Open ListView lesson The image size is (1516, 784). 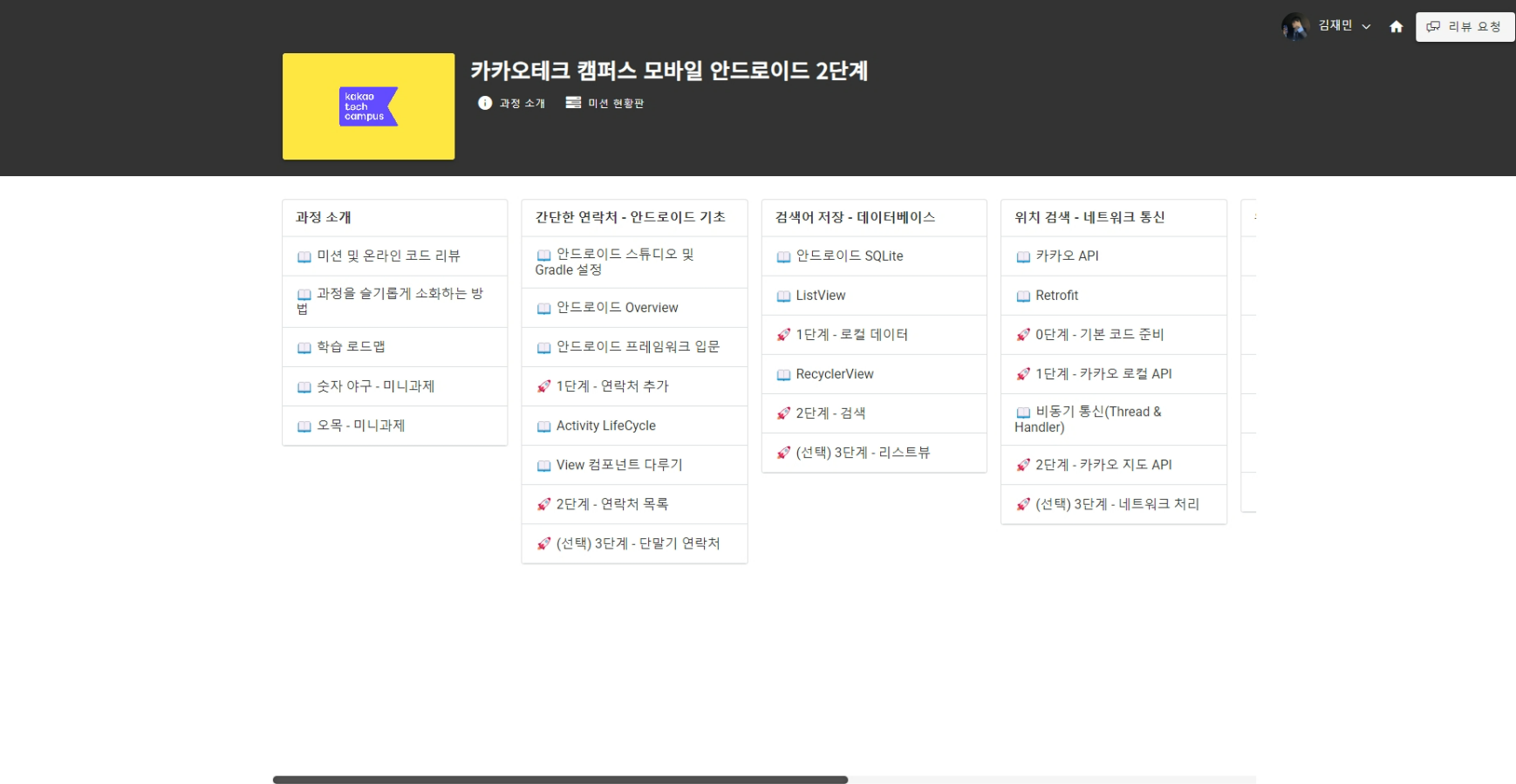(874, 296)
